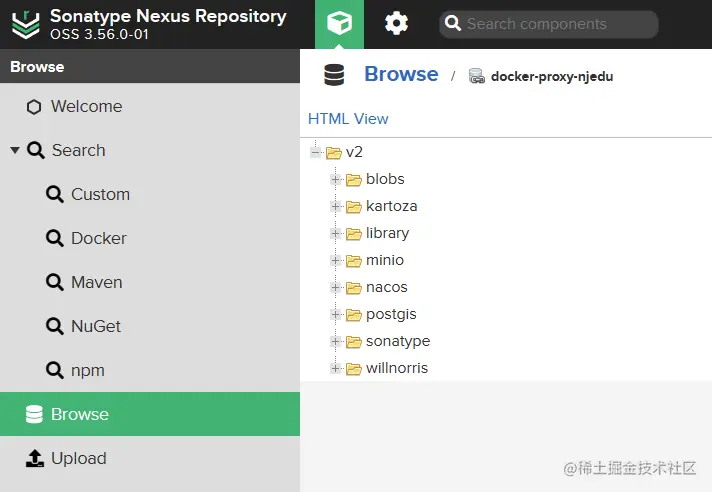
Task: Click the nacos folder icon
Action: point(354,288)
